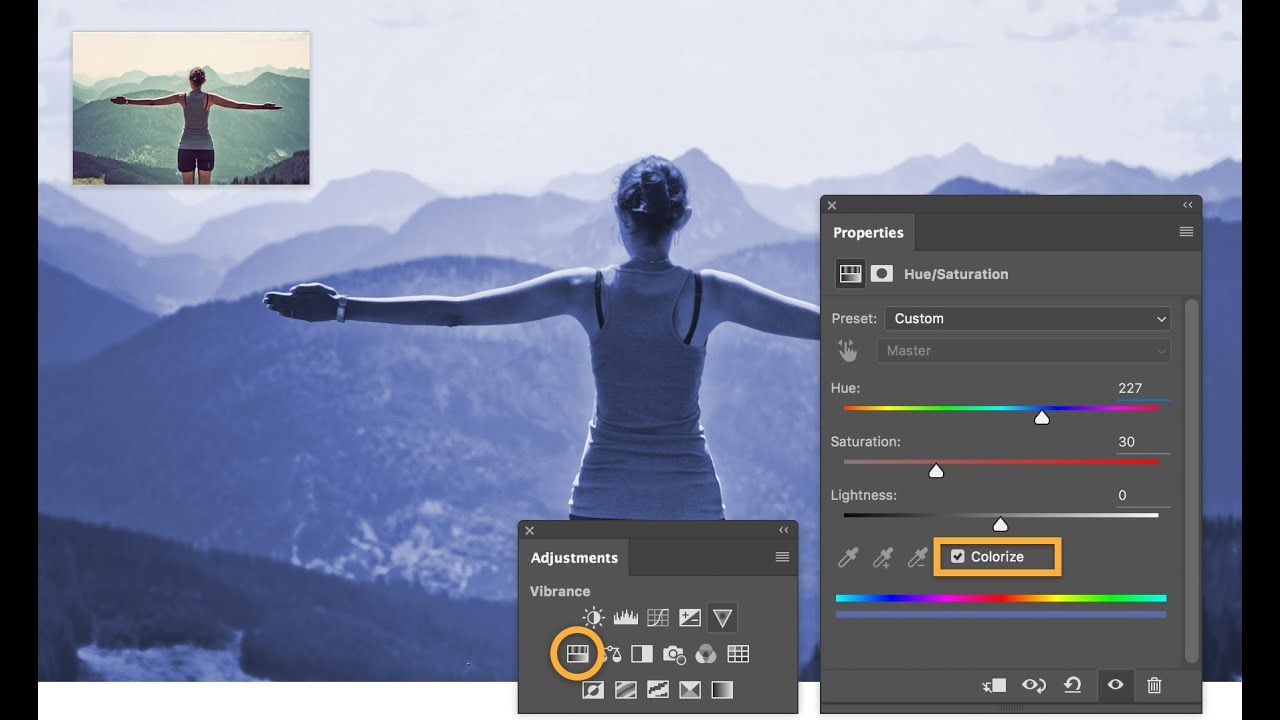Uncheck the Colorize checkbox

[957, 557]
